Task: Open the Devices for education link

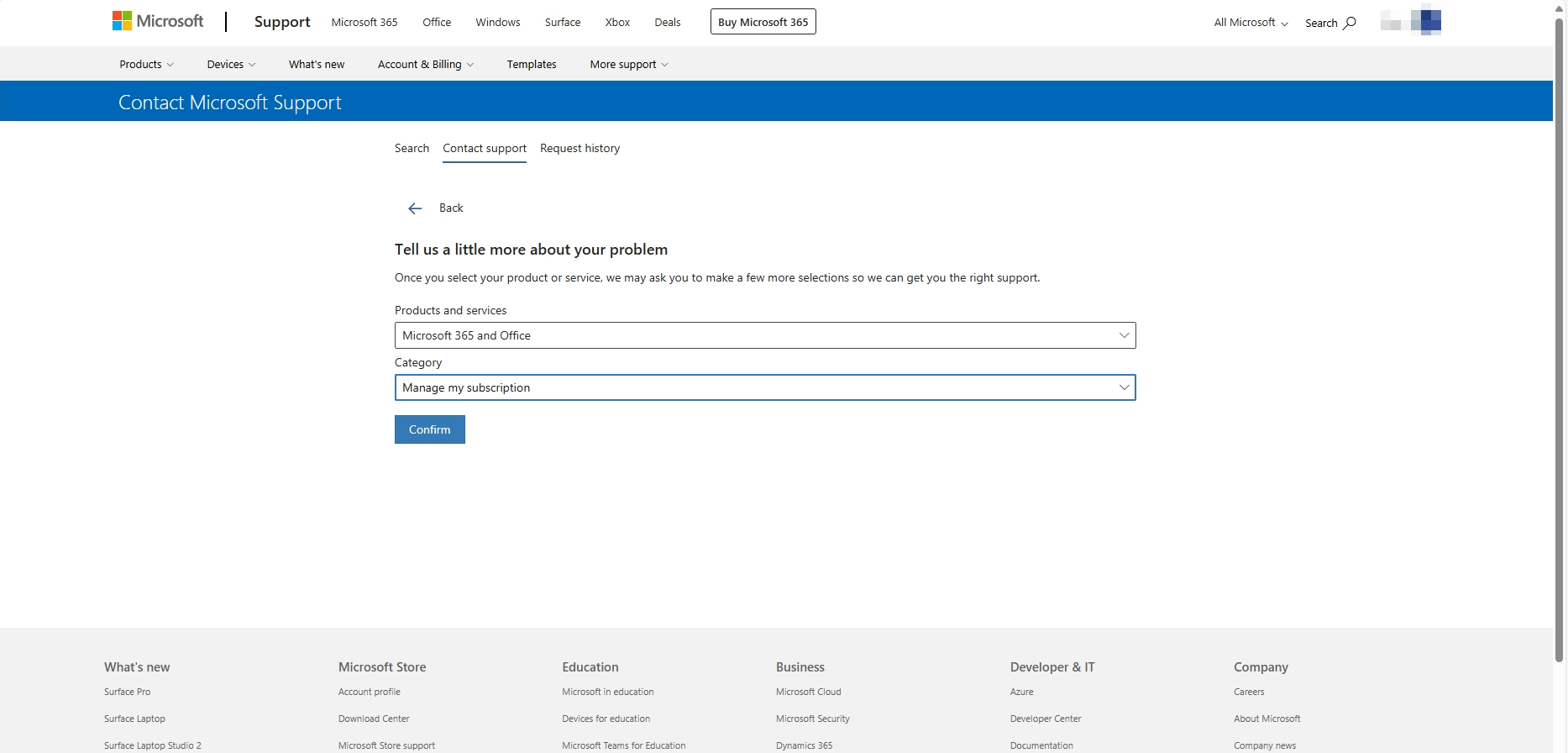Action: pos(606,719)
